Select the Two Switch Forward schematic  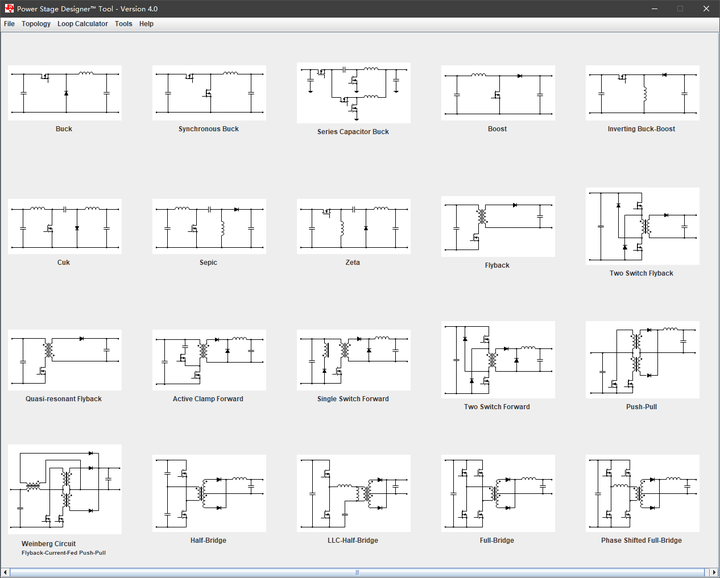click(498, 360)
